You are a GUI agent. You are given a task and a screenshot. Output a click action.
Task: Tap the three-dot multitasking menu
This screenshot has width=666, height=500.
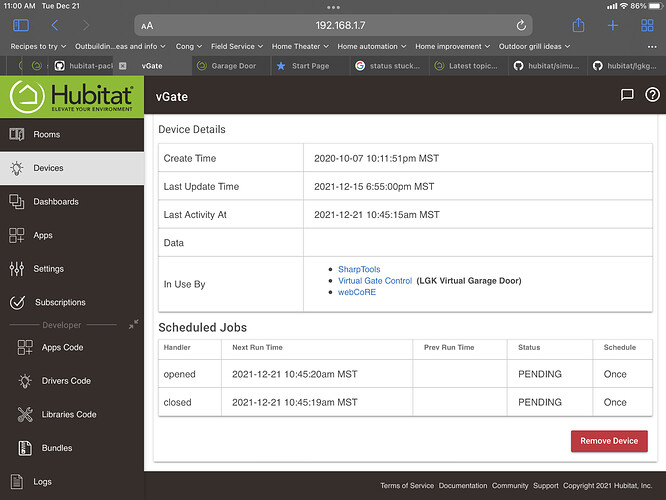point(333,7)
